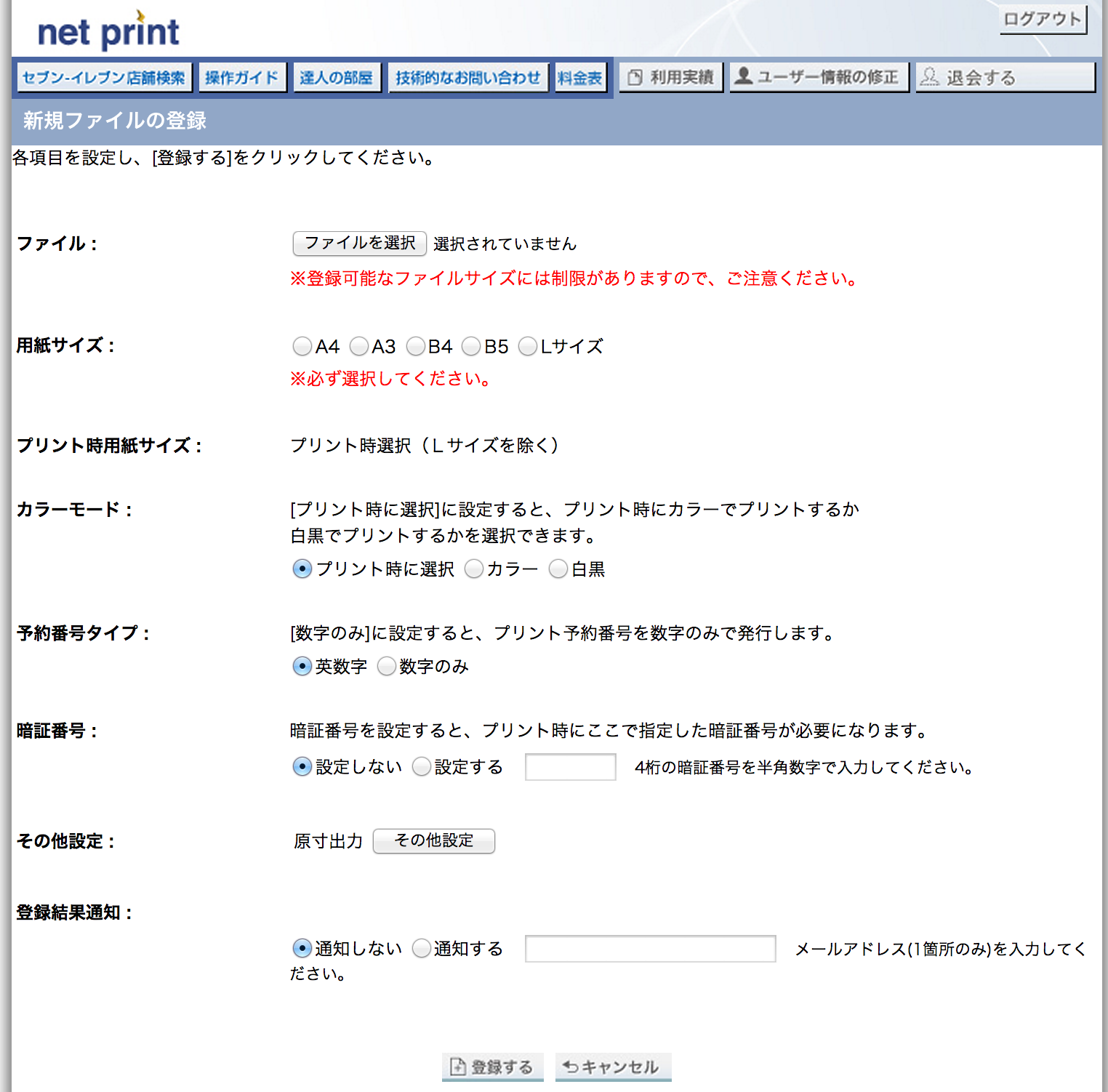Viewport: 1108px width, 1092px height.
Task: View 料金表 price list
Action: tap(579, 78)
